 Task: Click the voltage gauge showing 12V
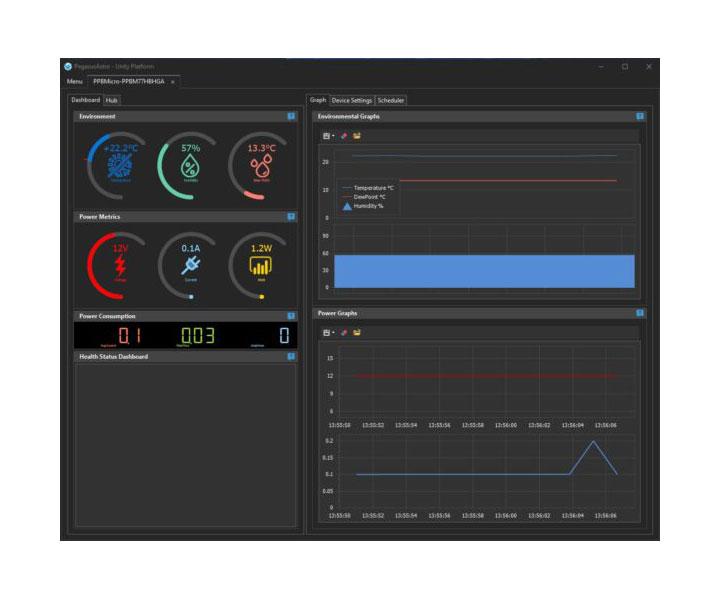(x=120, y=265)
